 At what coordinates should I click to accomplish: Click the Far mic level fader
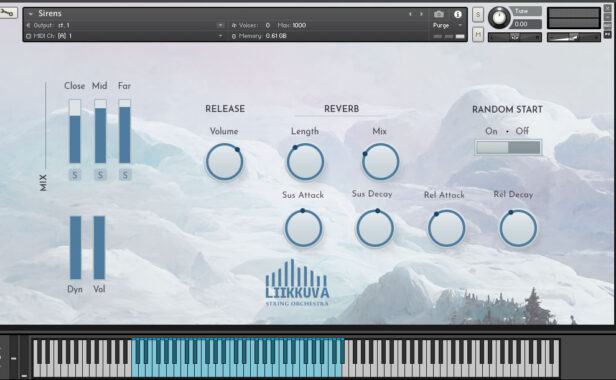125,131
